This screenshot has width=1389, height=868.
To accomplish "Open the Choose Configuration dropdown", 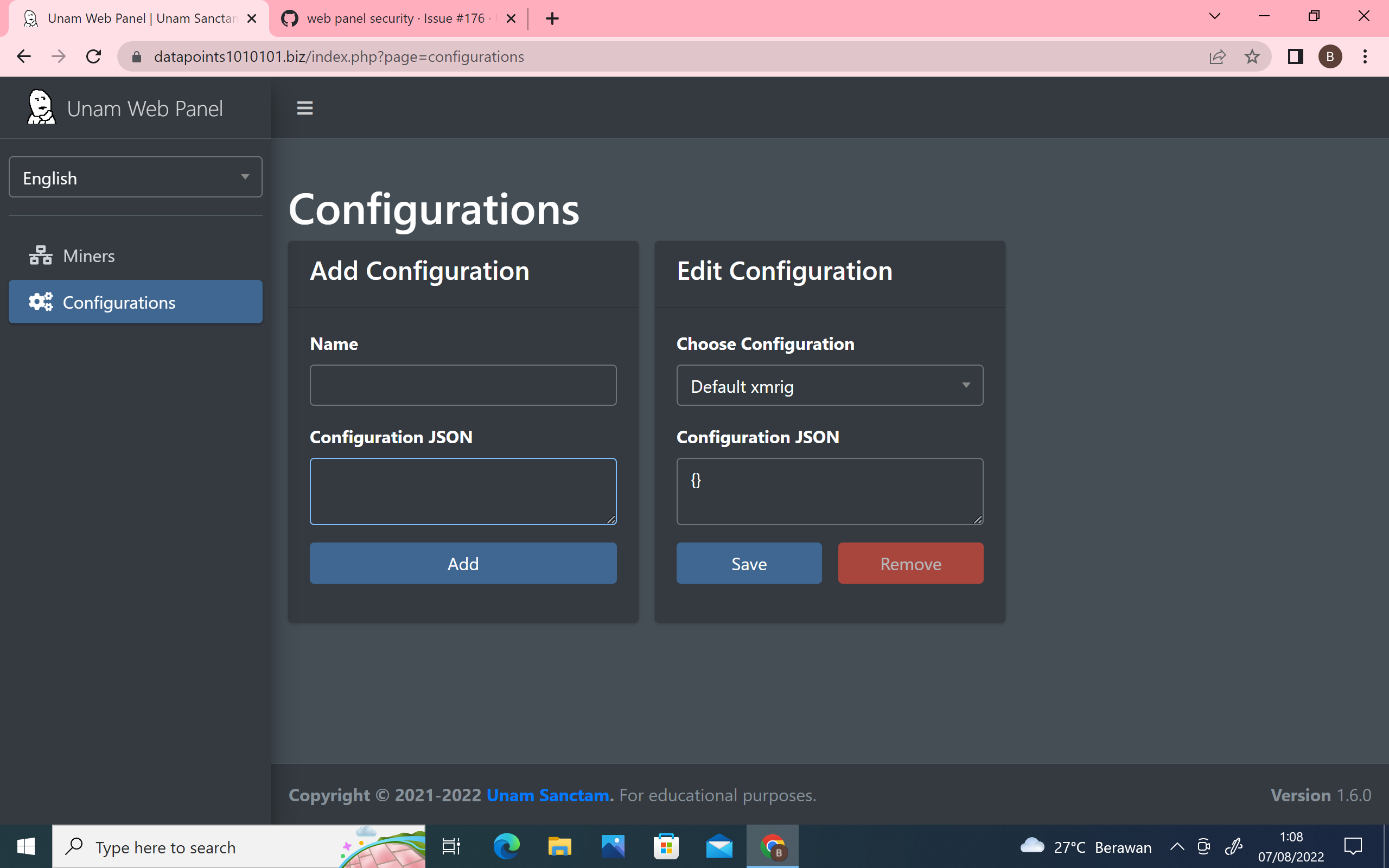I will pos(830,385).
